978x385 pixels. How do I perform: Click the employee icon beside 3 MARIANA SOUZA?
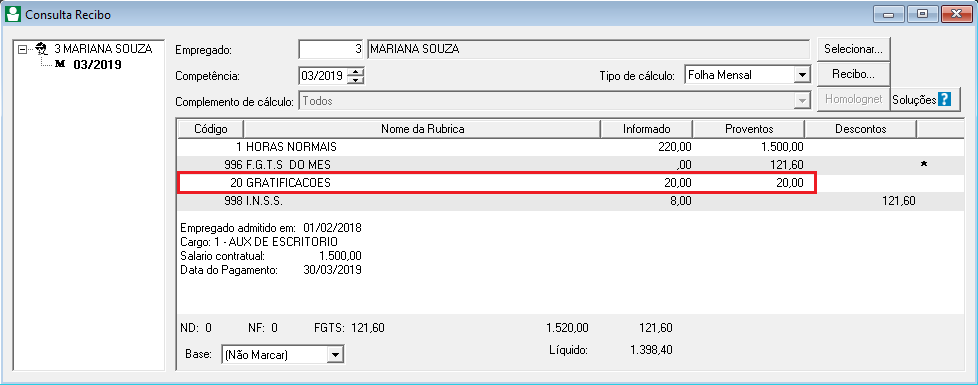coord(42,49)
